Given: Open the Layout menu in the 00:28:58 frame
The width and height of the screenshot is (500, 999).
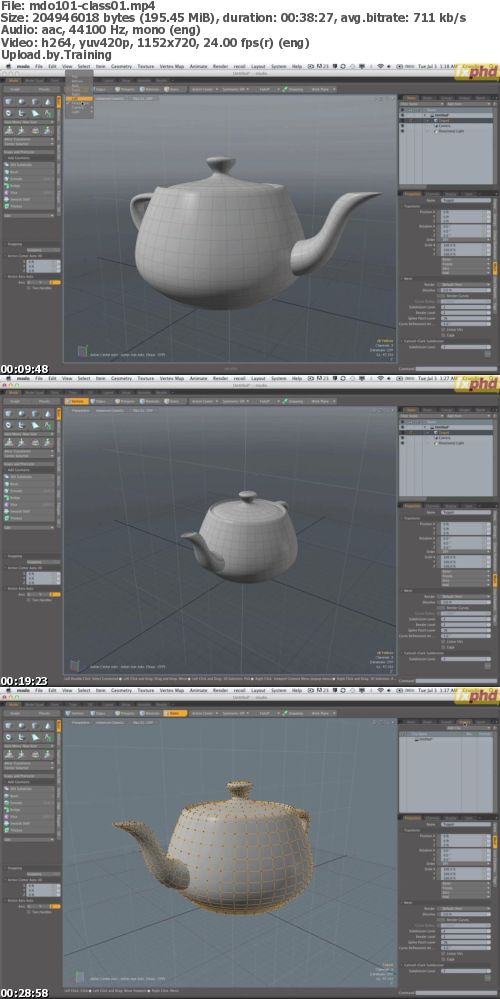Looking at the screenshot, I should pyautogui.click(x=258, y=690).
